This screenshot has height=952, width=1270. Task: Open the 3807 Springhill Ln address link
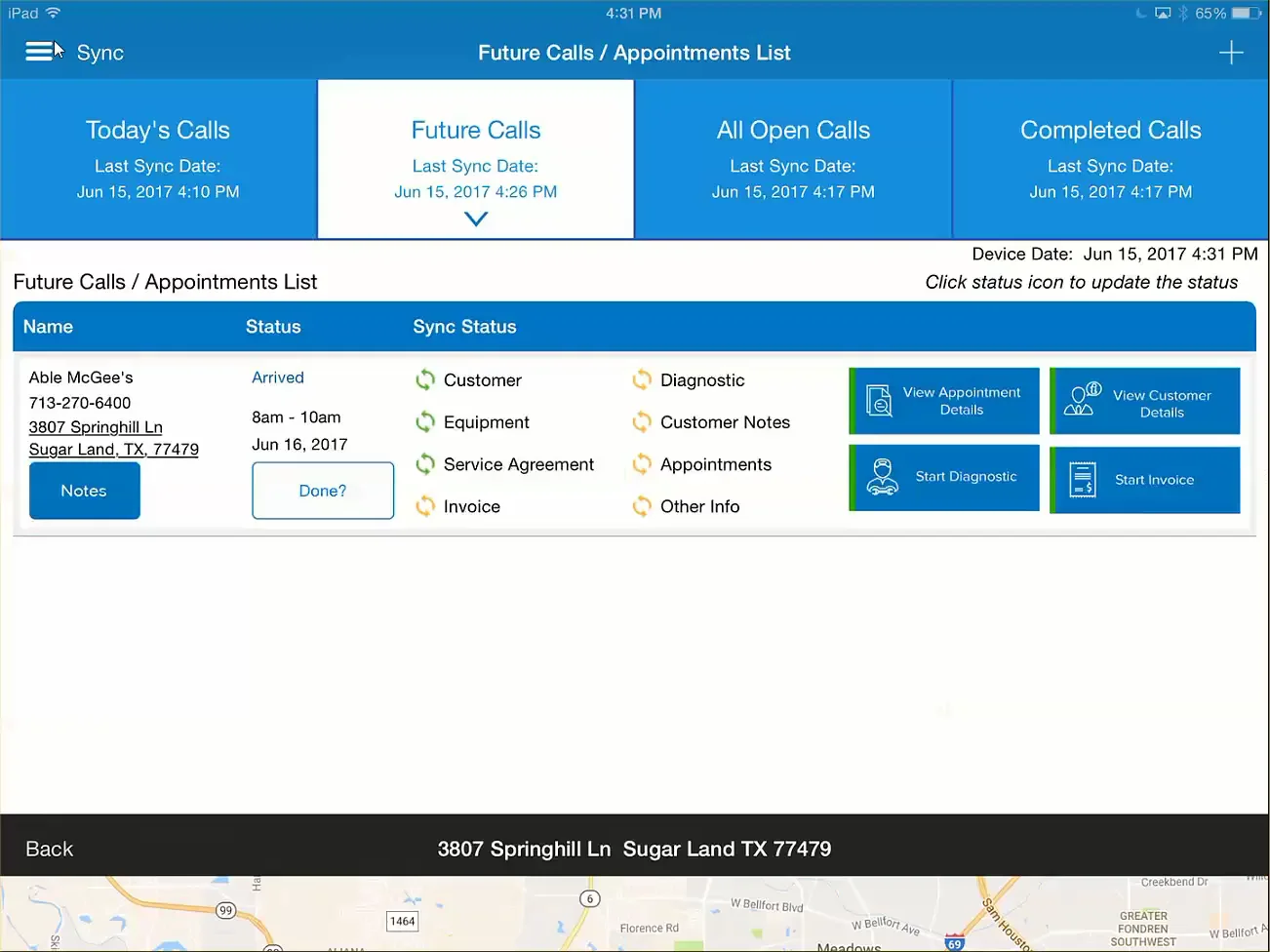[x=96, y=427]
